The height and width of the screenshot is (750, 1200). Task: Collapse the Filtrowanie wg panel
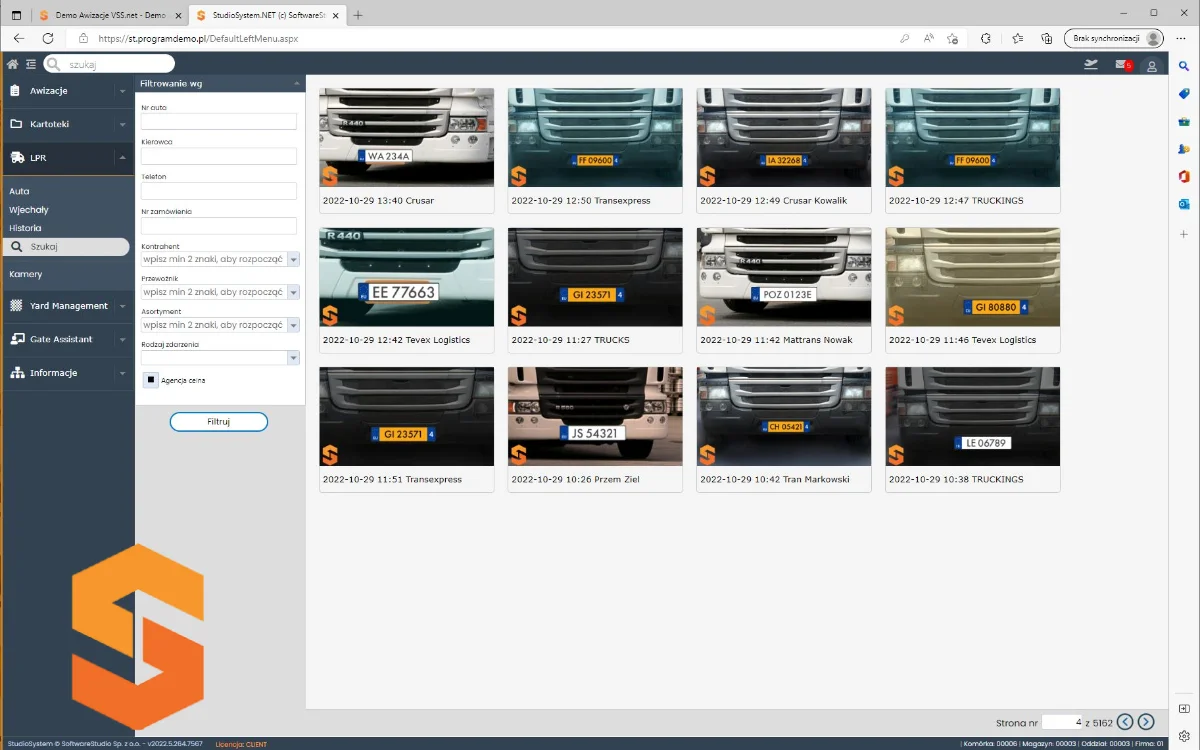296,84
